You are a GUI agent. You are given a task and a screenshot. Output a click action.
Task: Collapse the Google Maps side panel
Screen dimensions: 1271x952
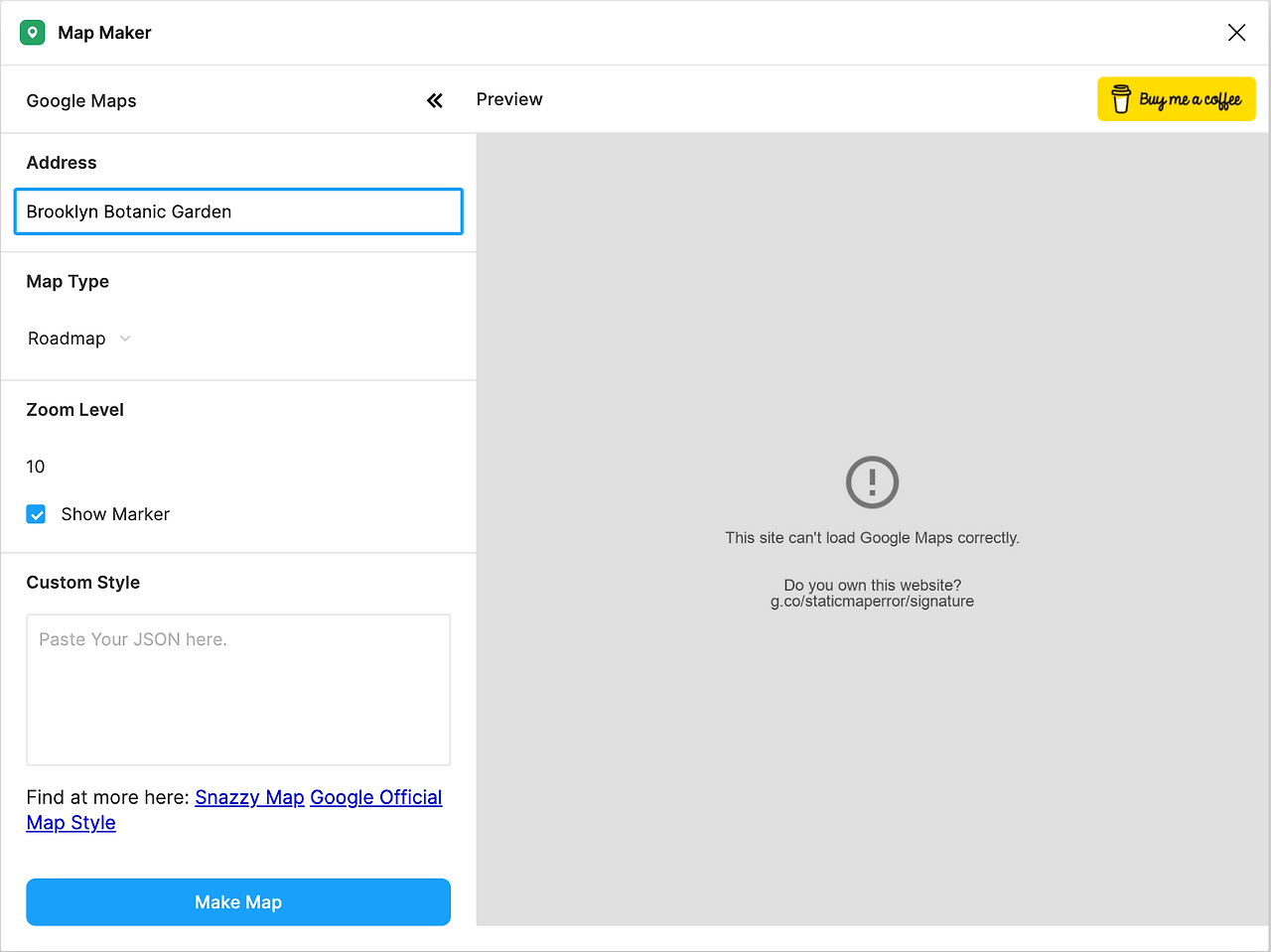435,100
